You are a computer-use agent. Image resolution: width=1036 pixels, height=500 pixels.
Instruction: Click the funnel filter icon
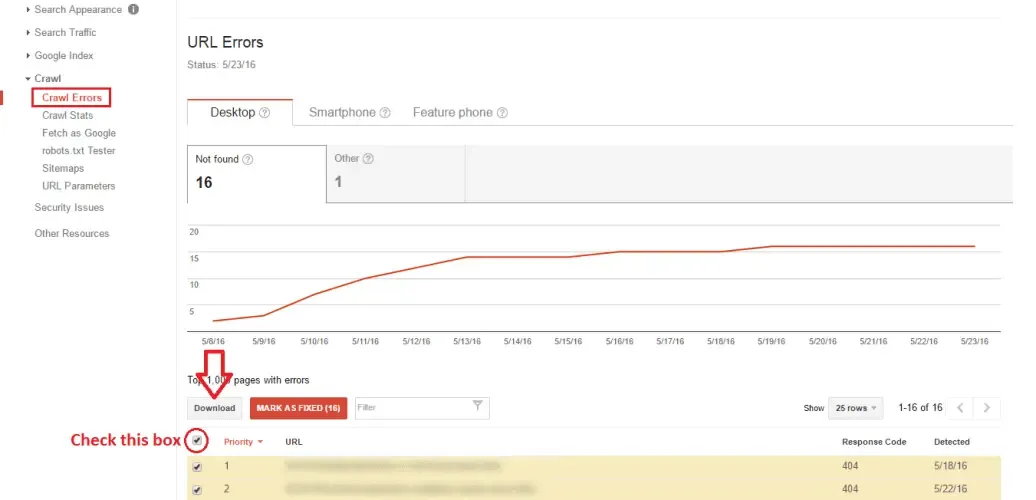pyautogui.click(x=478, y=406)
